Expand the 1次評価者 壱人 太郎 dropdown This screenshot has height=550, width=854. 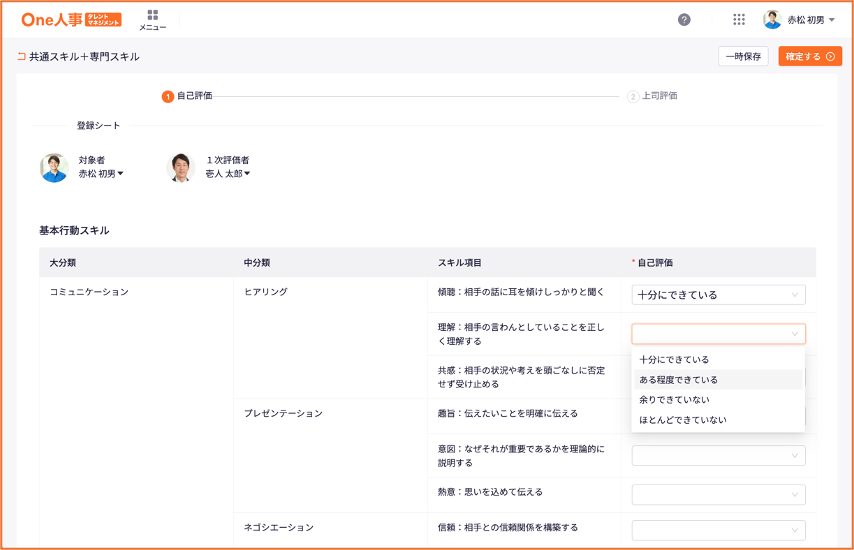(x=228, y=174)
